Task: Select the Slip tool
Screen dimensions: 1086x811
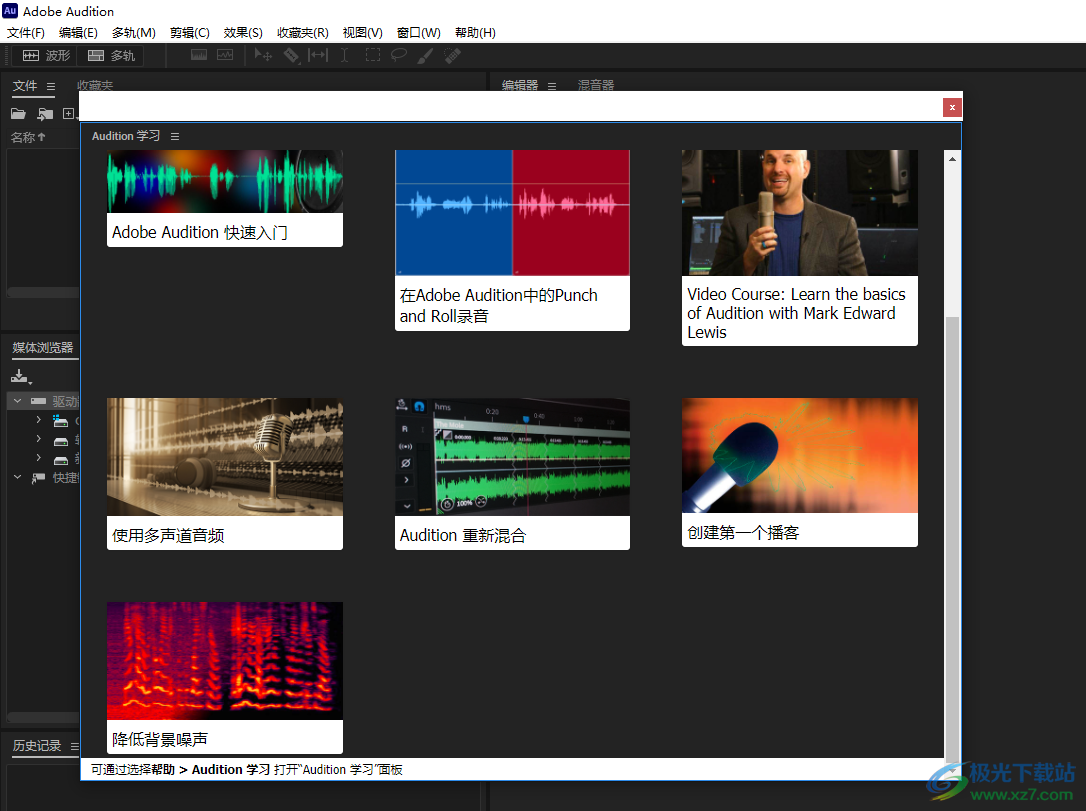Action: click(317, 55)
